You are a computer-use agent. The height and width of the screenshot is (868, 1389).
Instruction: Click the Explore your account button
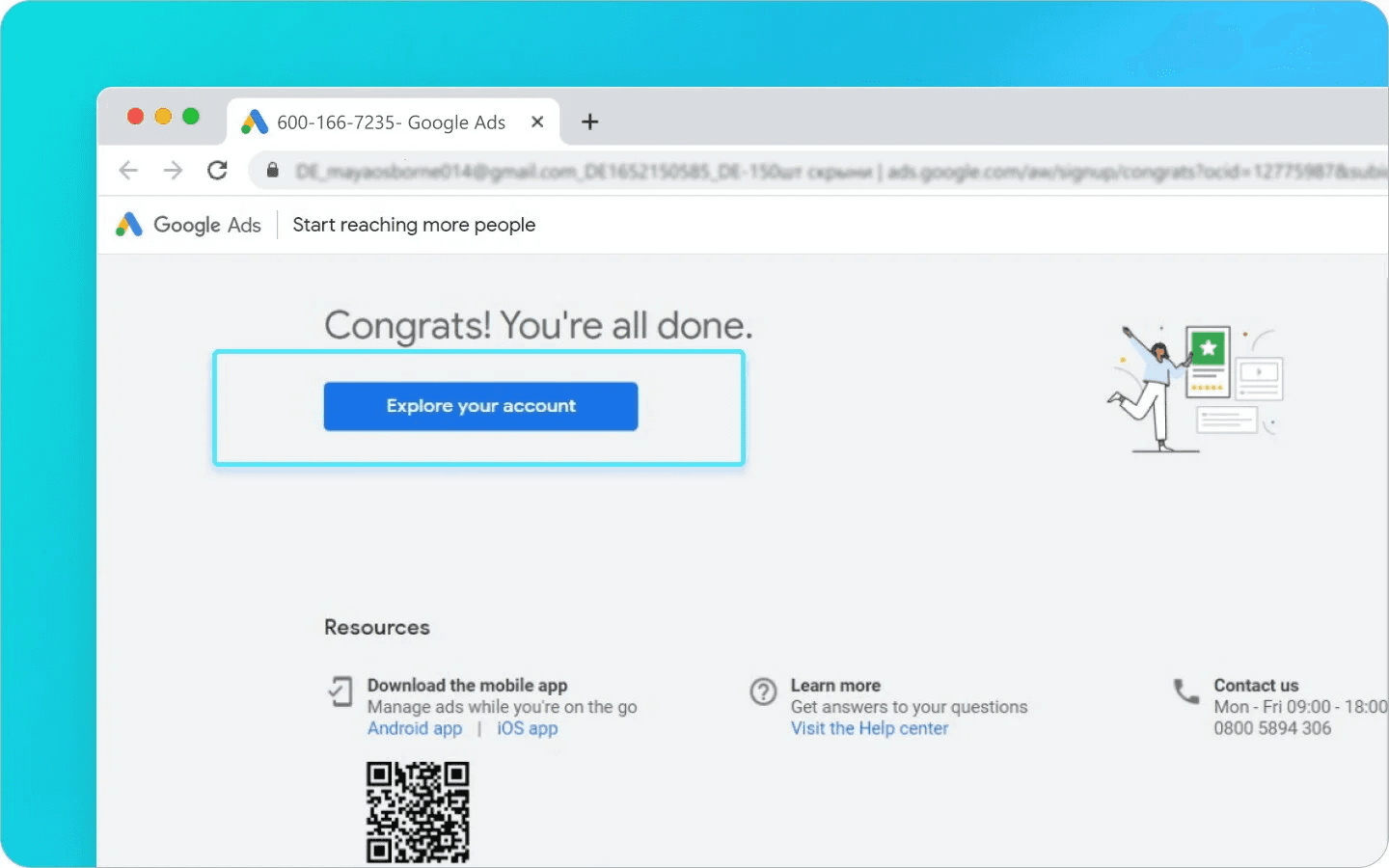point(480,406)
